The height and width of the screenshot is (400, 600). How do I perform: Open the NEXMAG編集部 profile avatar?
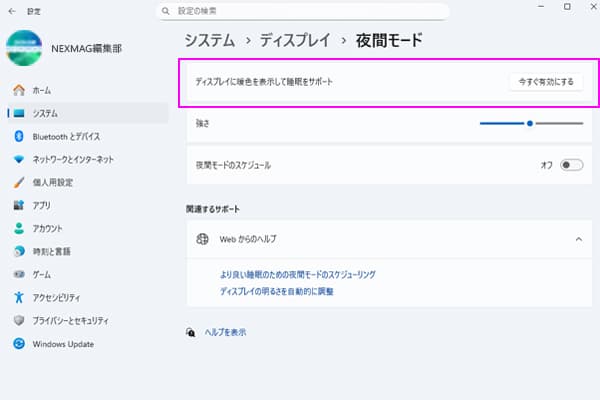(24, 48)
